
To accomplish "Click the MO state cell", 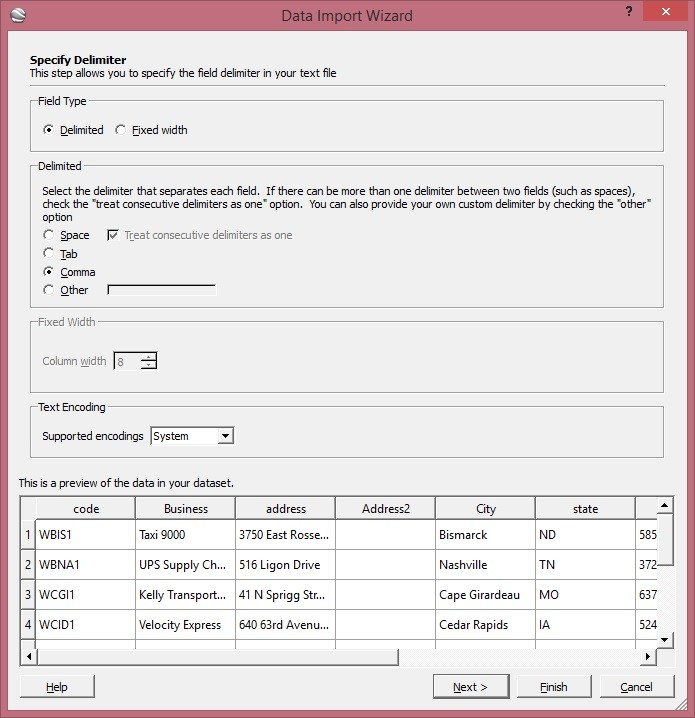I will click(x=585, y=594).
